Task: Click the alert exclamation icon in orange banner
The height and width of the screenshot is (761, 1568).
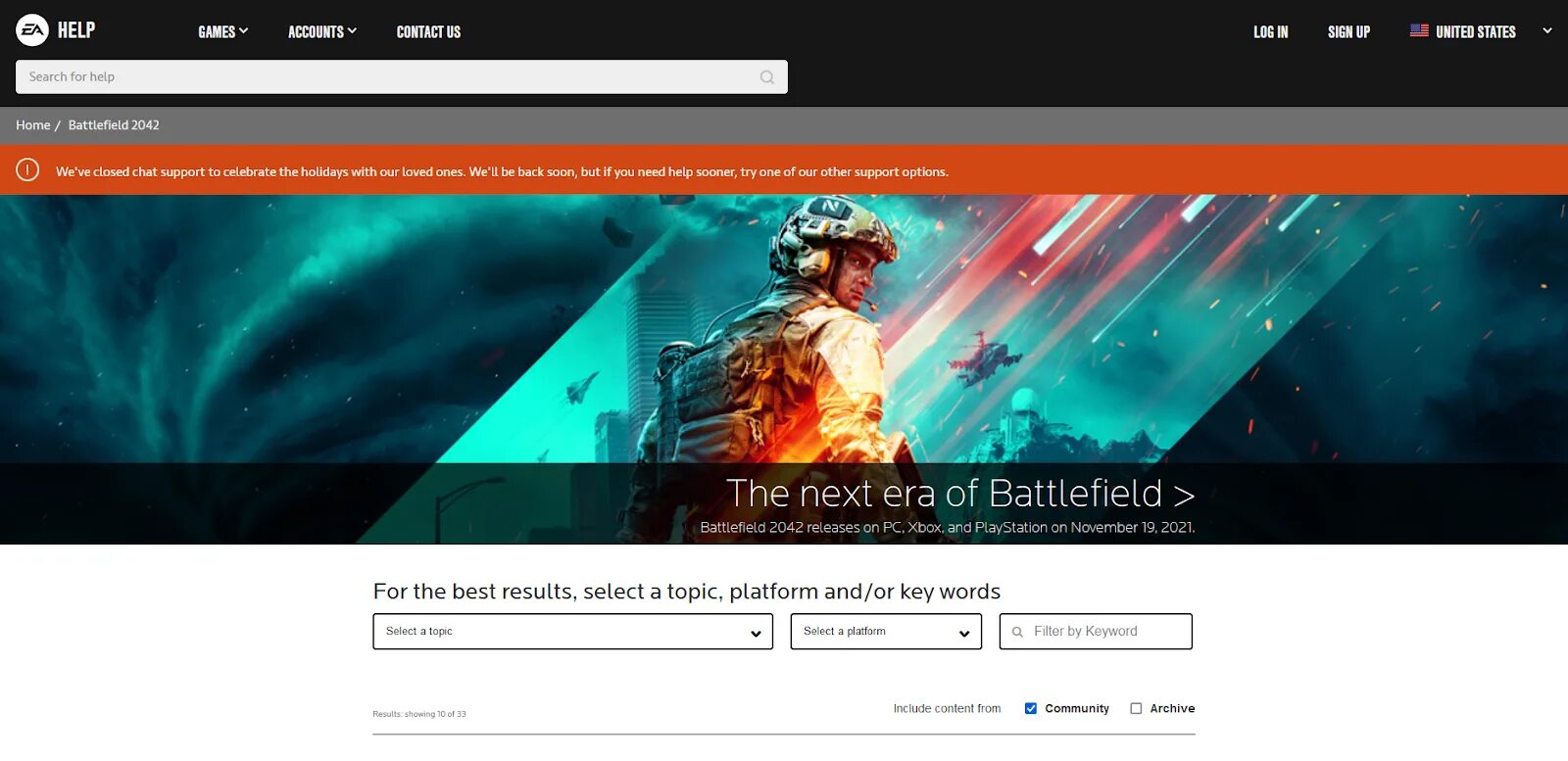Action: (x=27, y=170)
